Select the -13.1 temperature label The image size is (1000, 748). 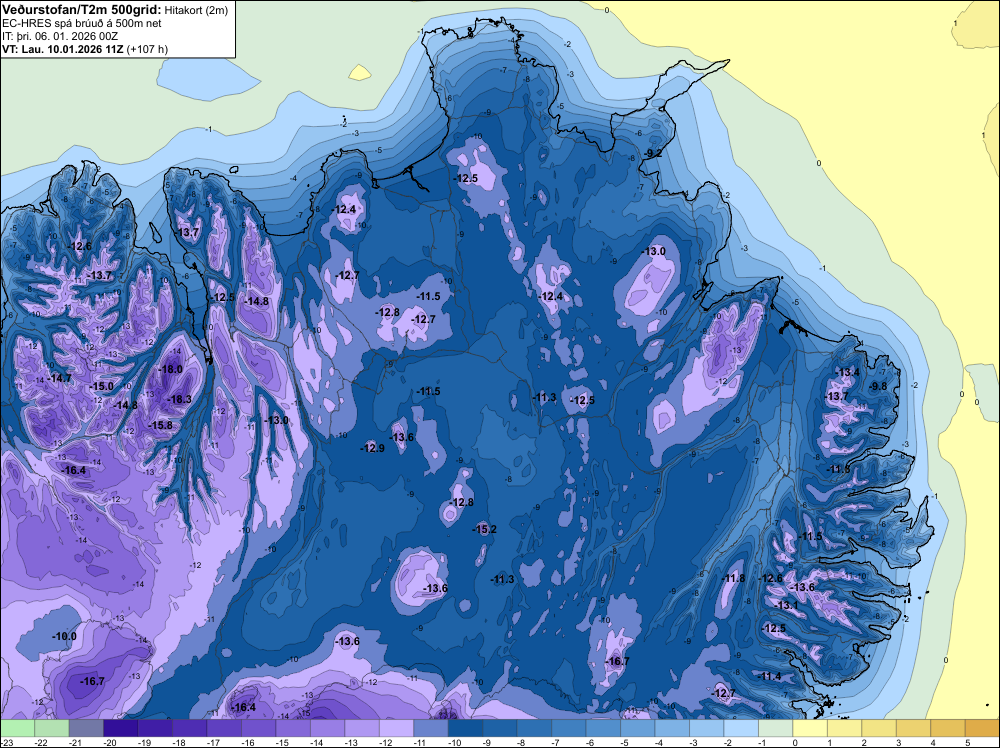[786, 605]
